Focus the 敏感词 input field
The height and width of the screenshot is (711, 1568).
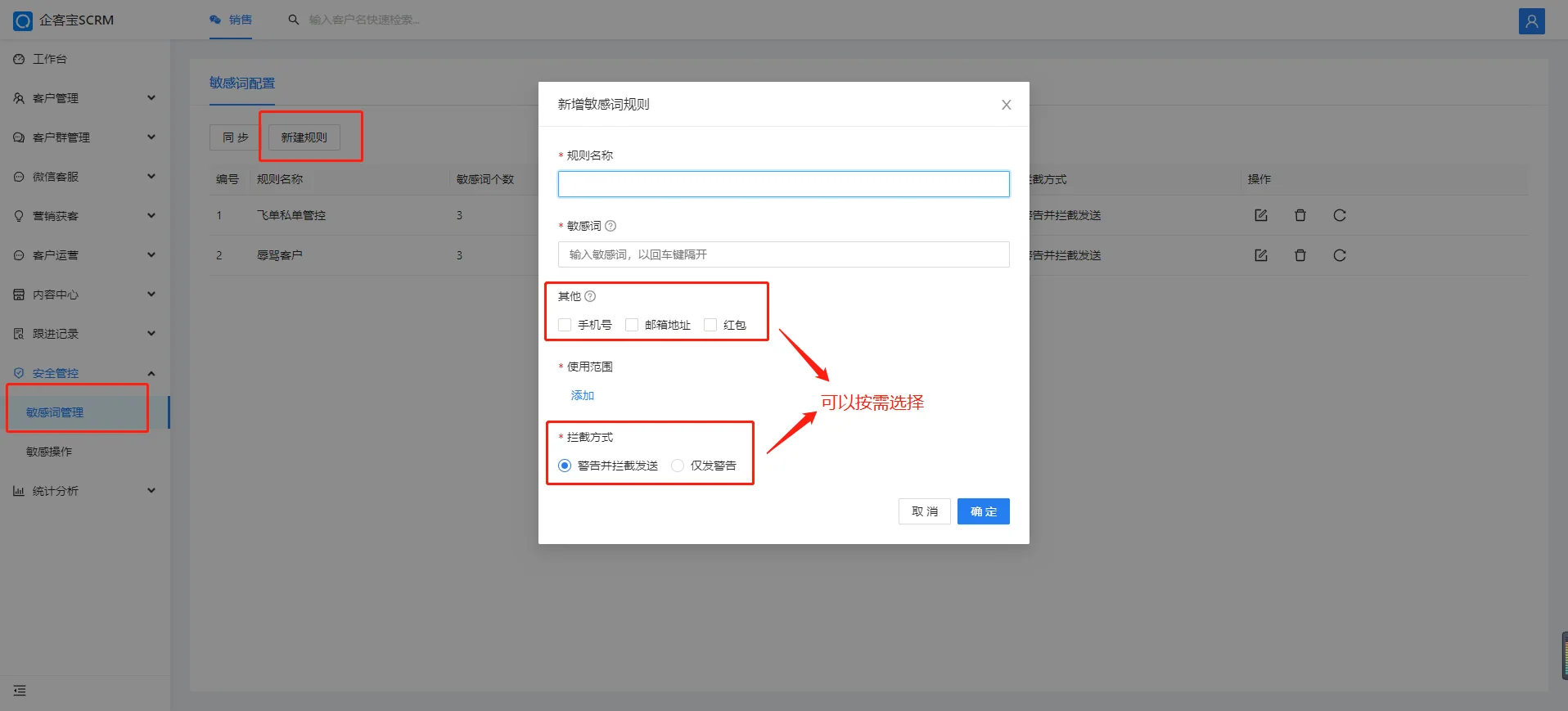pos(784,254)
